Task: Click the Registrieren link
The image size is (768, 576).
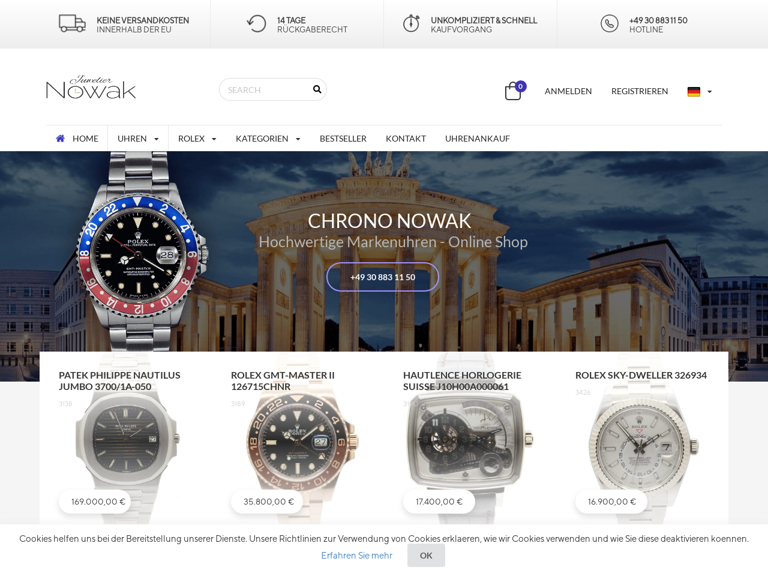Action: pos(639,91)
